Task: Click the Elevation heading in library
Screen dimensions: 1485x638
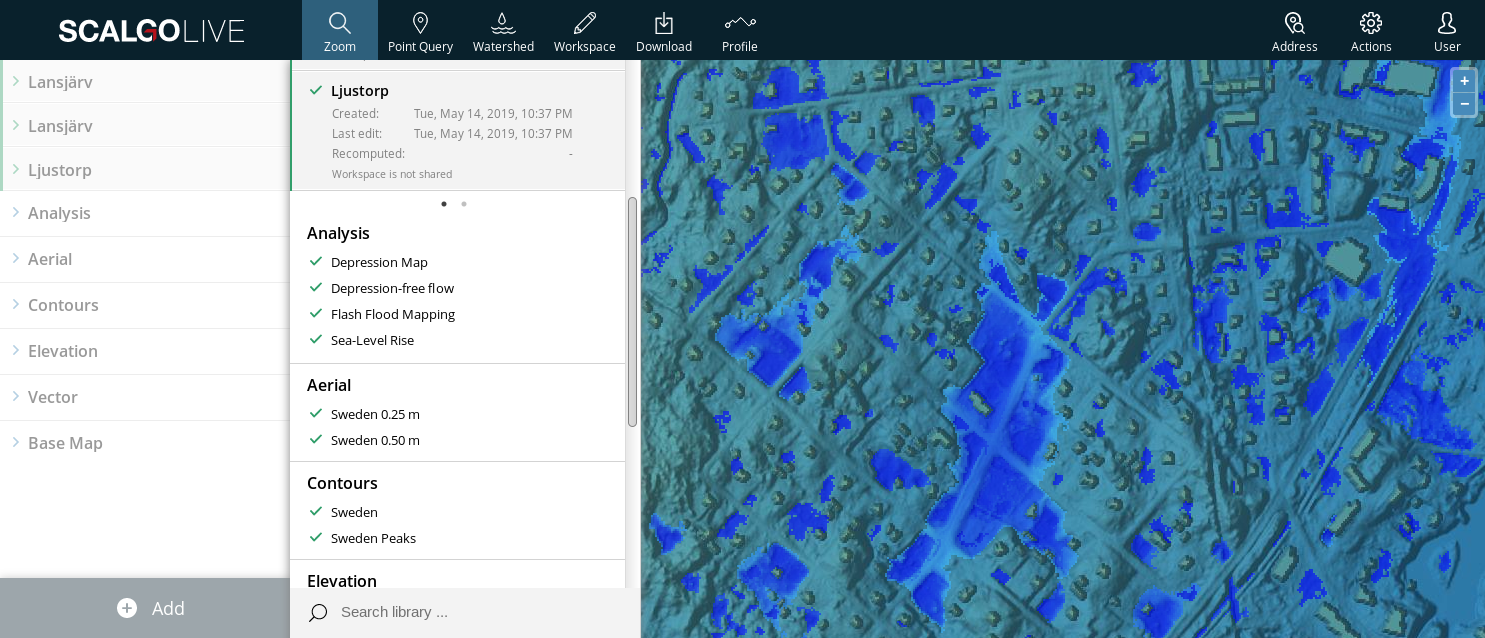Action: (342, 580)
